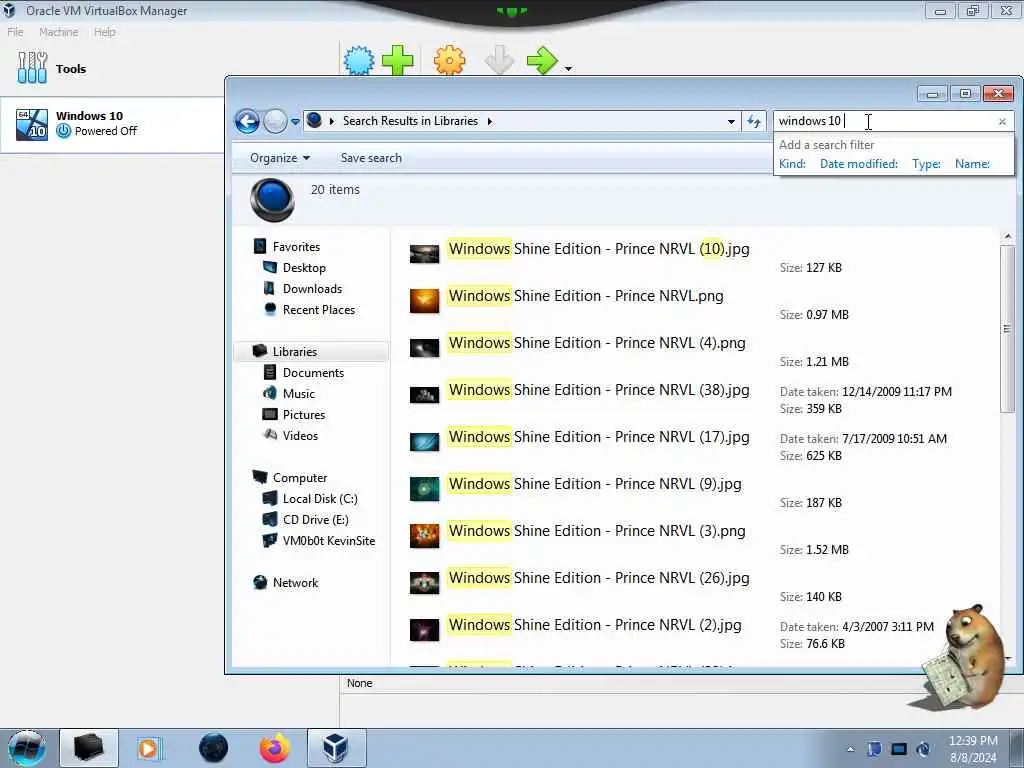Open the black folder Explorer taskbar icon
This screenshot has width=1024, height=768.
(x=89, y=748)
